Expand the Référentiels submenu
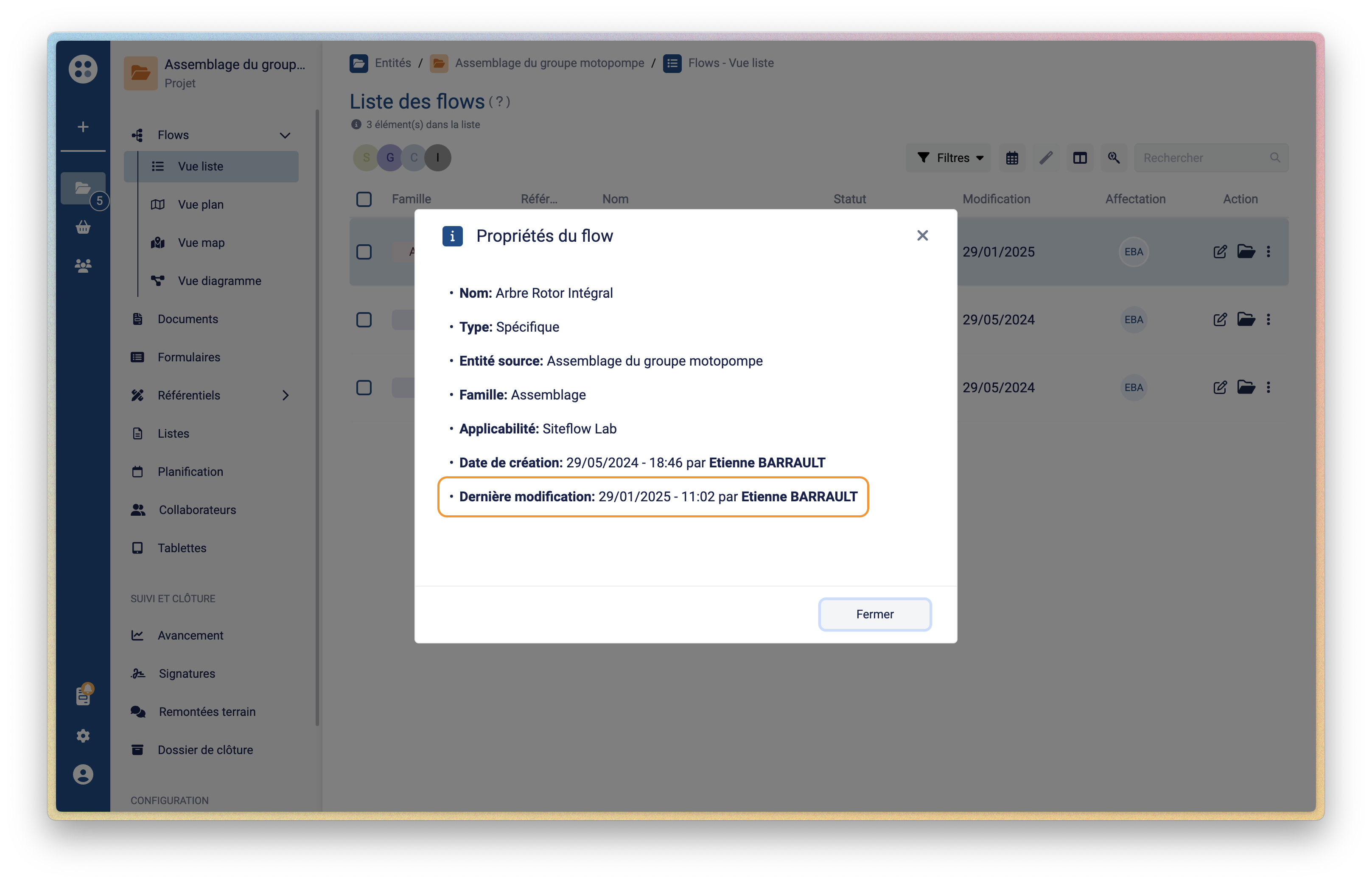The height and width of the screenshot is (883, 1372). pyautogui.click(x=285, y=395)
